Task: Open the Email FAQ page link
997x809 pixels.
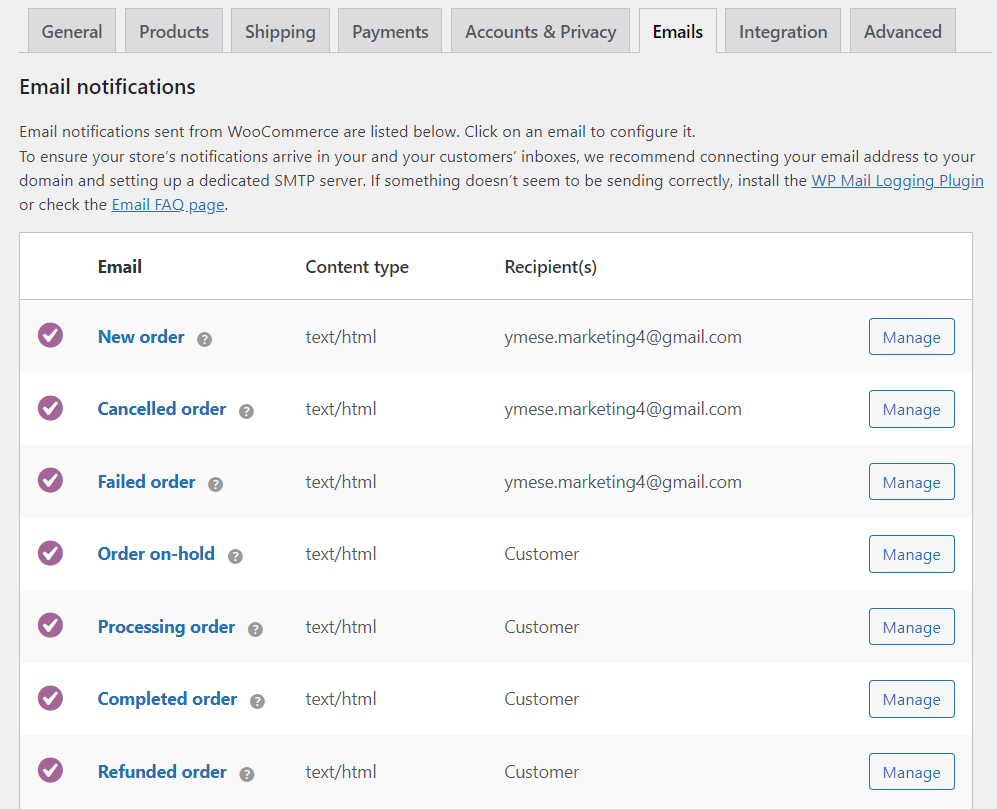Action: pos(168,205)
